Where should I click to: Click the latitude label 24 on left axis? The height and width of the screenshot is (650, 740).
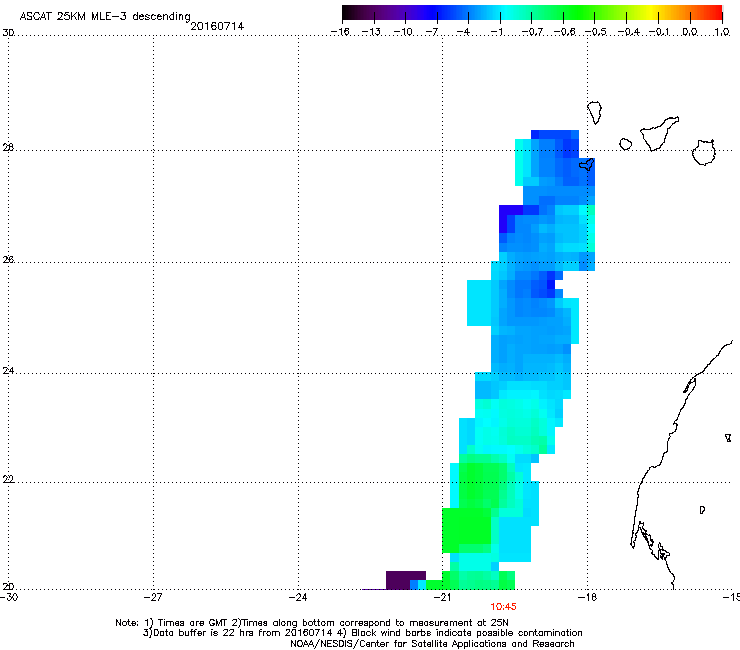[x=8, y=371]
